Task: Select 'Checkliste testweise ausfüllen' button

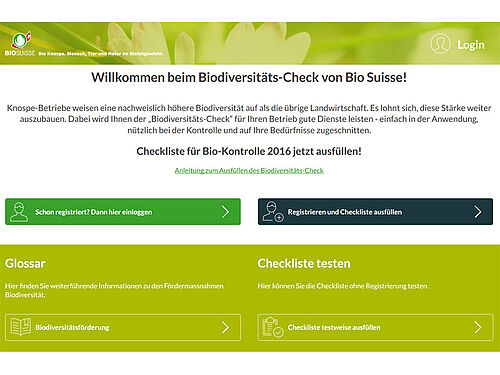Action: [375, 327]
